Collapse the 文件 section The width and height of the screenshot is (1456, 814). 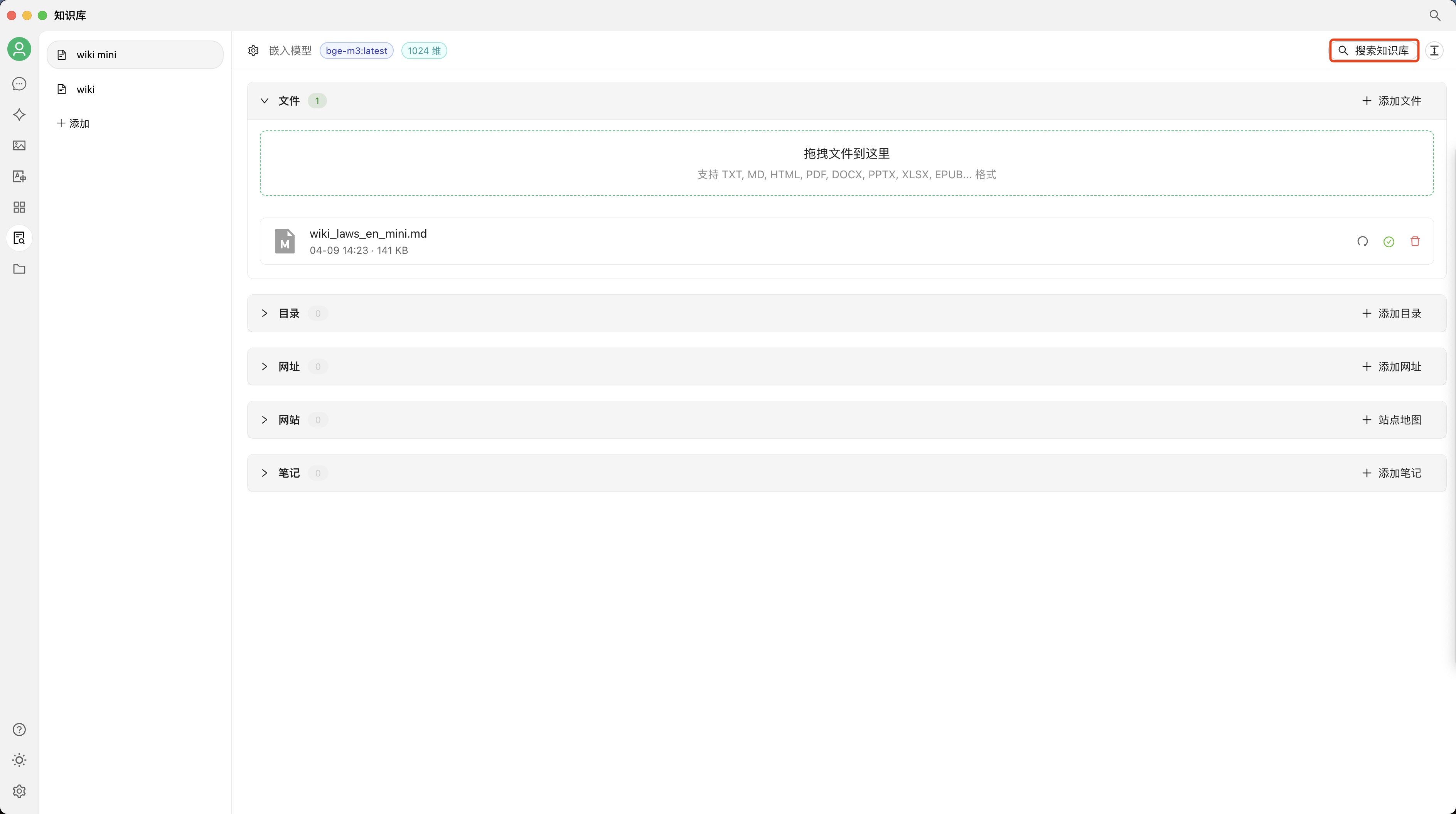point(265,101)
